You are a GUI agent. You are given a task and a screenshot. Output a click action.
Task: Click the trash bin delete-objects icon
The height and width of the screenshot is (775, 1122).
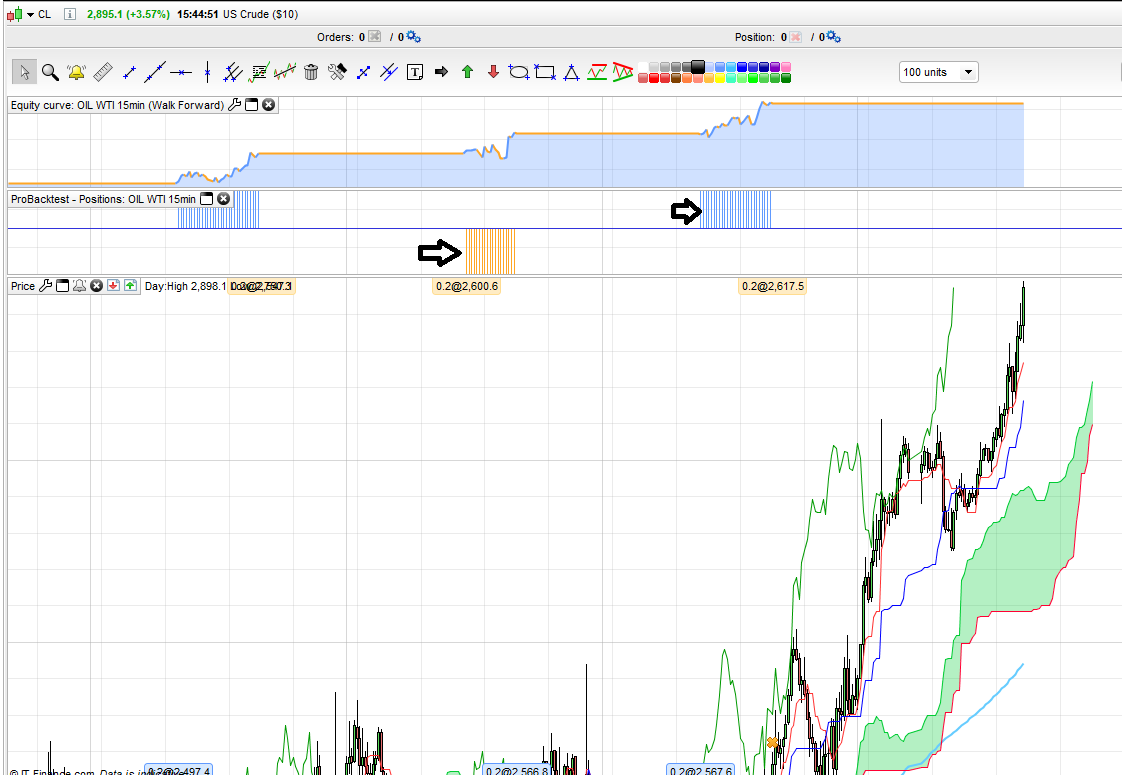(x=311, y=72)
